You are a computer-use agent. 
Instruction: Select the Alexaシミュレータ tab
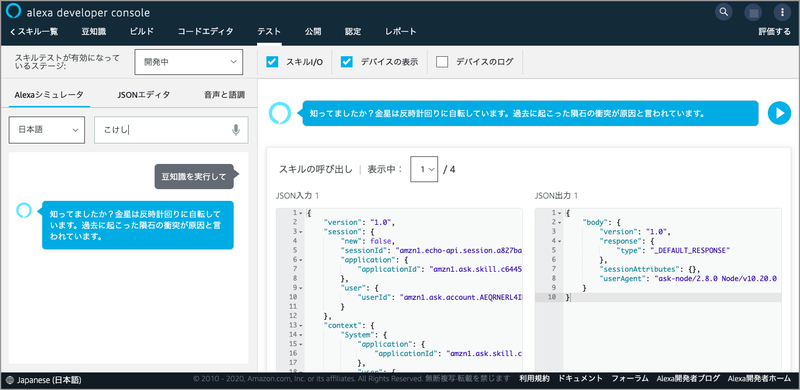(49, 94)
